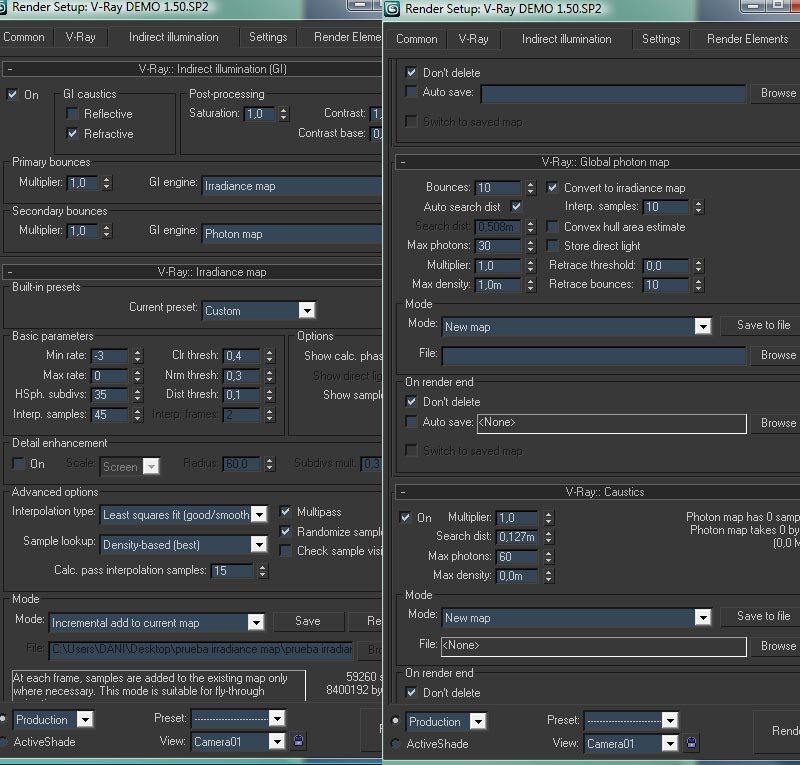Switch to Settings tab in right window

[x=661, y=39]
